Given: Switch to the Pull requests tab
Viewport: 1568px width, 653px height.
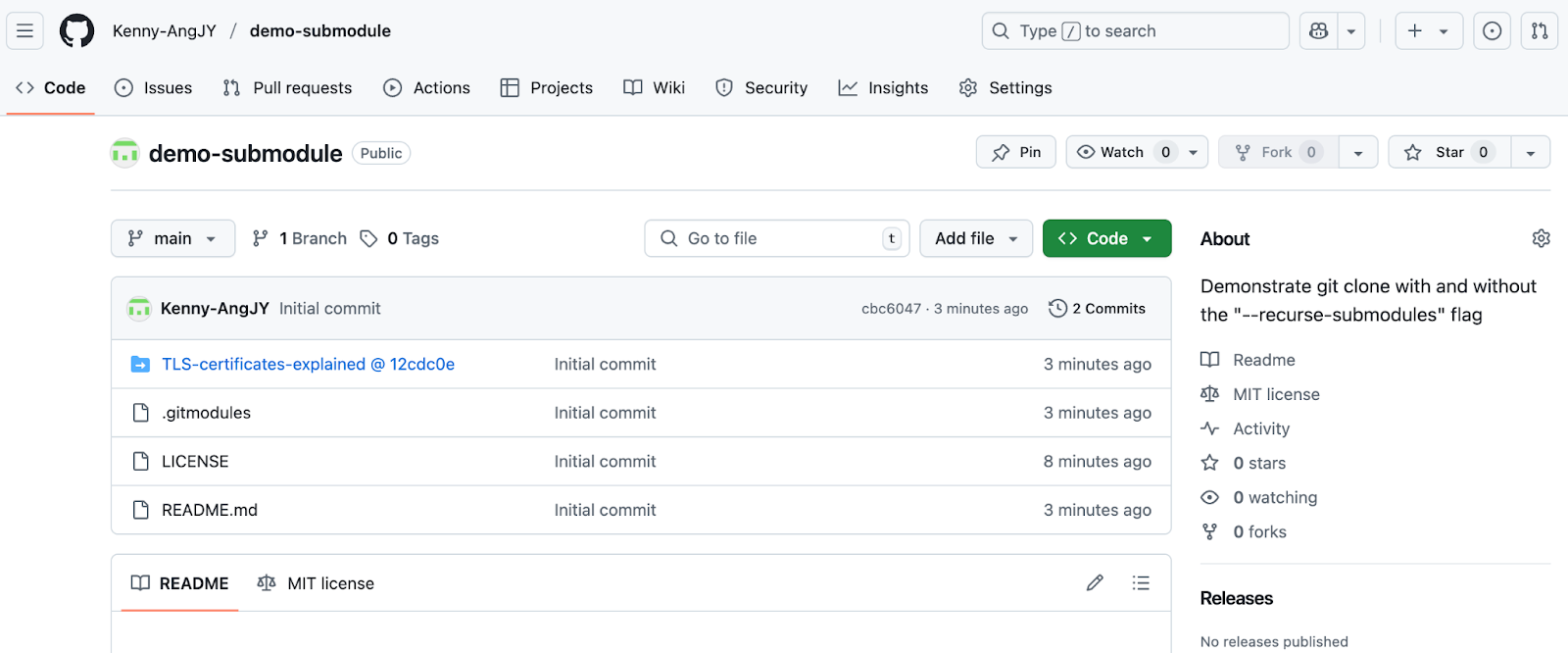Looking at the screenshot, I should pyautogui.click(x=287, y=87).
